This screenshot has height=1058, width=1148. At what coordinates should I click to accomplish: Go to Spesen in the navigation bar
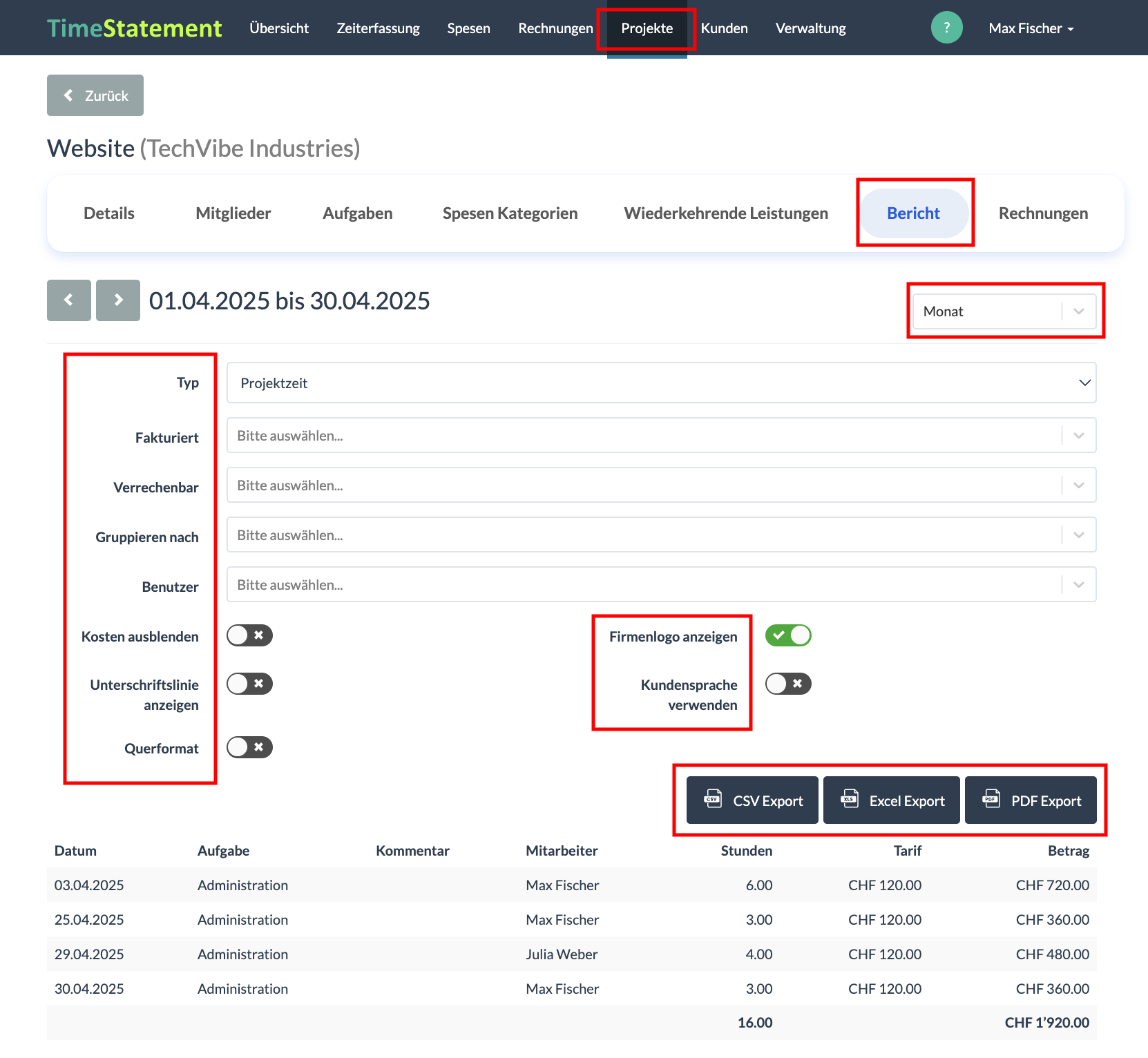(x=468, y=28)
